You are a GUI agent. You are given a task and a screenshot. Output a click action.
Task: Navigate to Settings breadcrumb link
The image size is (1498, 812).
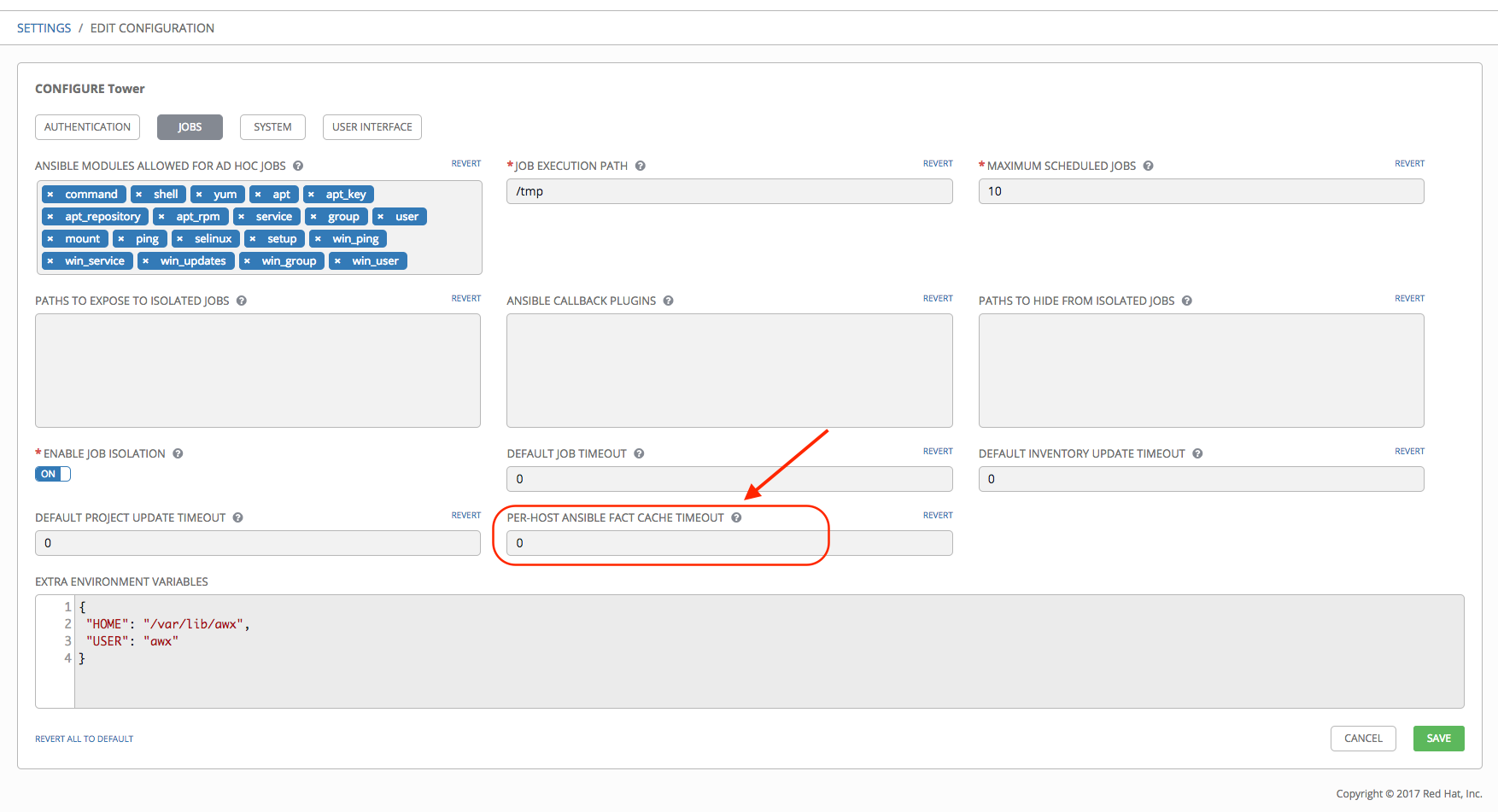(44, 28)
